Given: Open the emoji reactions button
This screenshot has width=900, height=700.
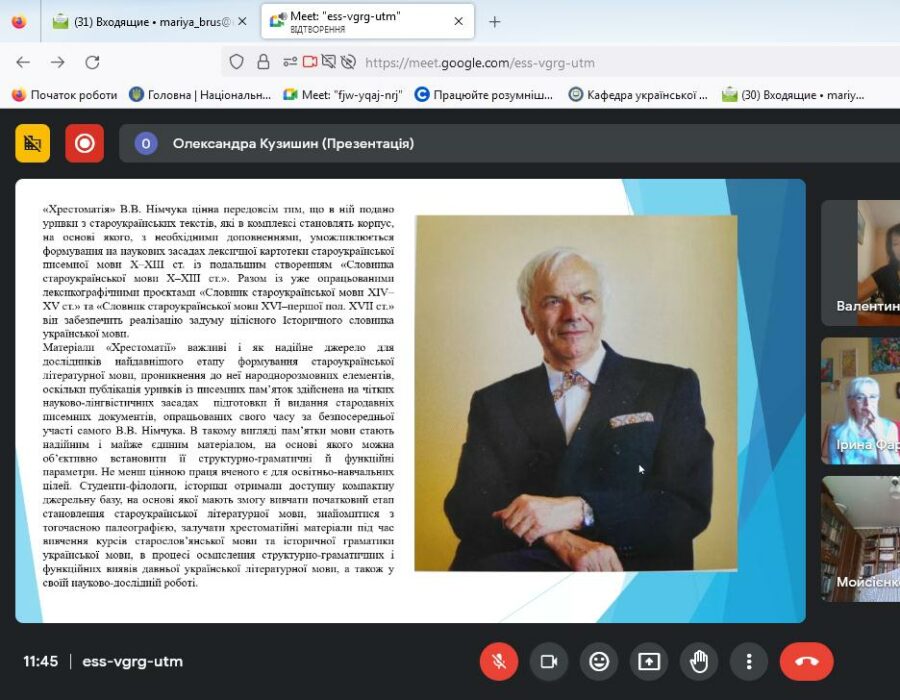Looking at the screenshot, I should (x=599, y=661).
